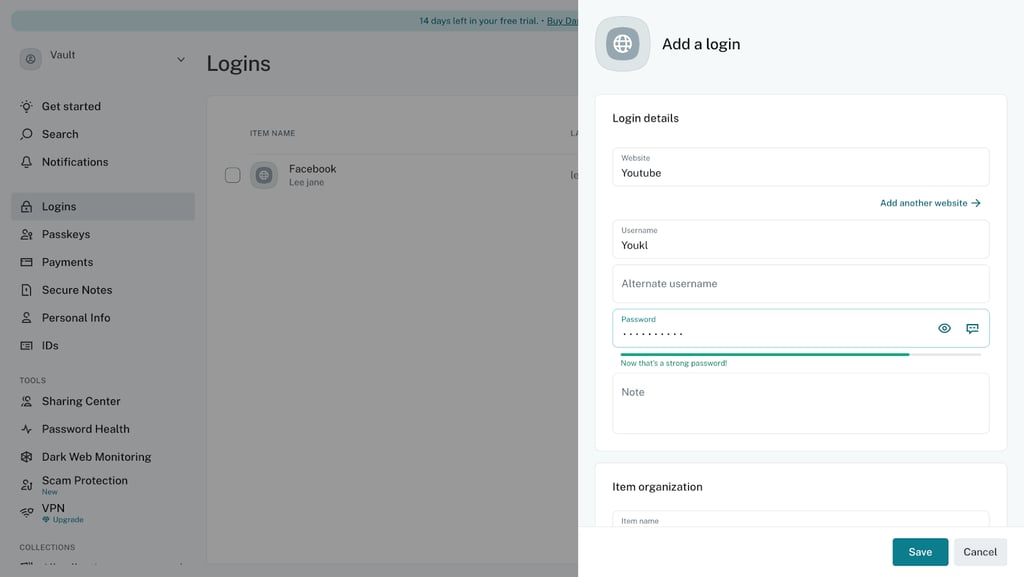
Task: Click the Dark Web Monitoring icon
Action: point(26,457)
